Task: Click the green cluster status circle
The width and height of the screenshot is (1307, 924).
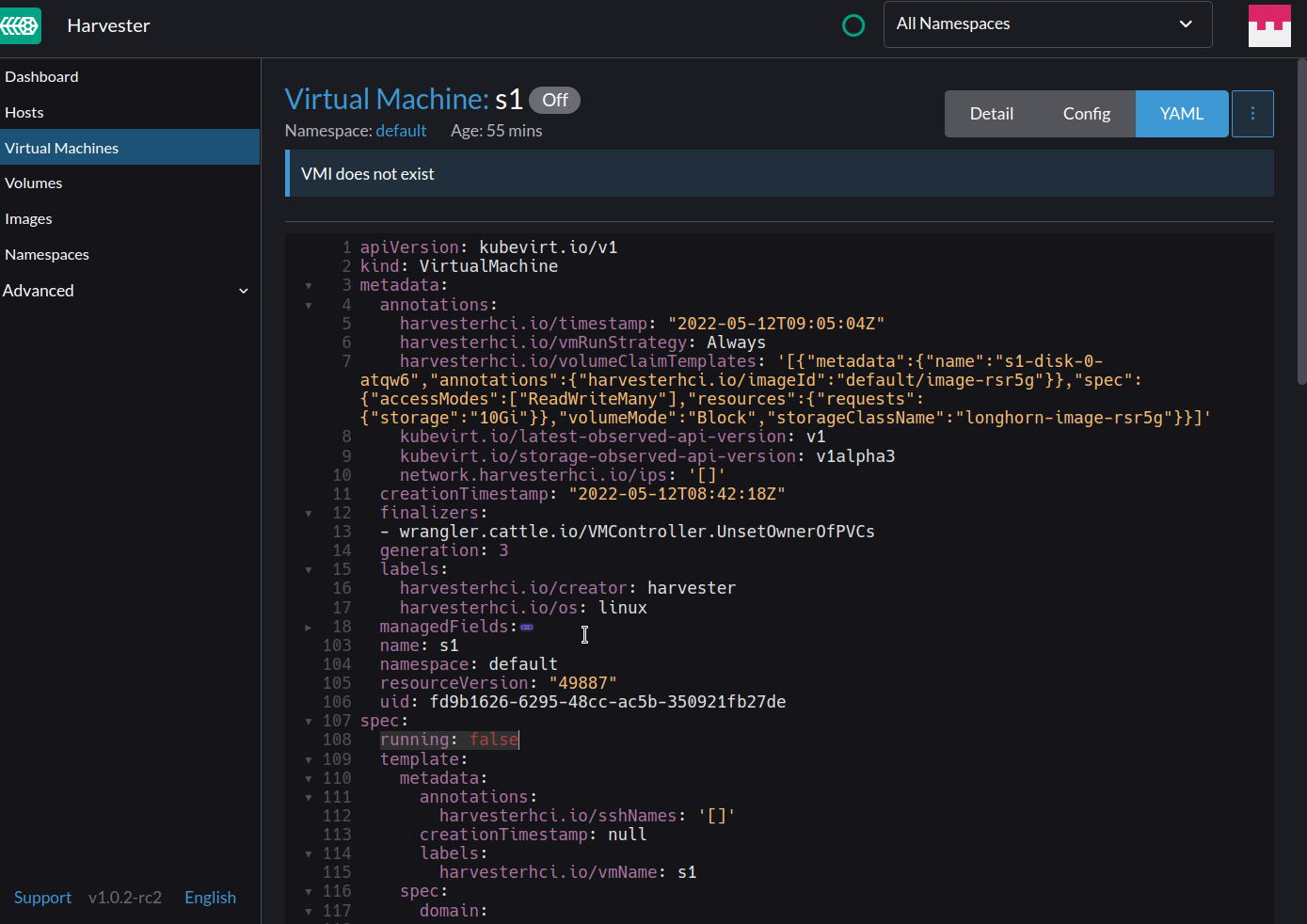Action: click(853, 25)
